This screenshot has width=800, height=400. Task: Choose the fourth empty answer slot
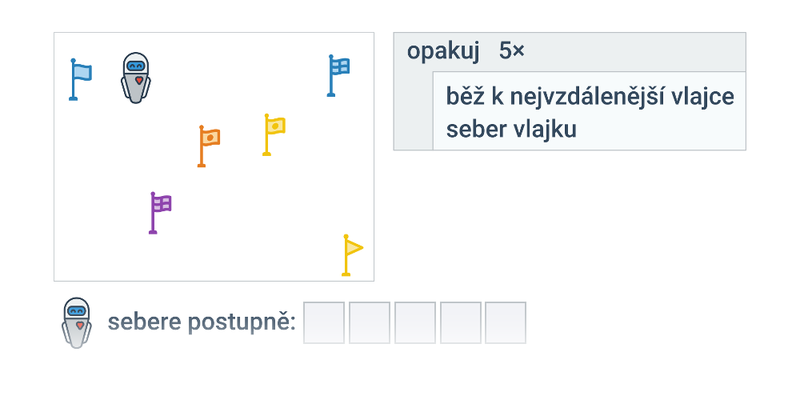[x=460, y=322]
